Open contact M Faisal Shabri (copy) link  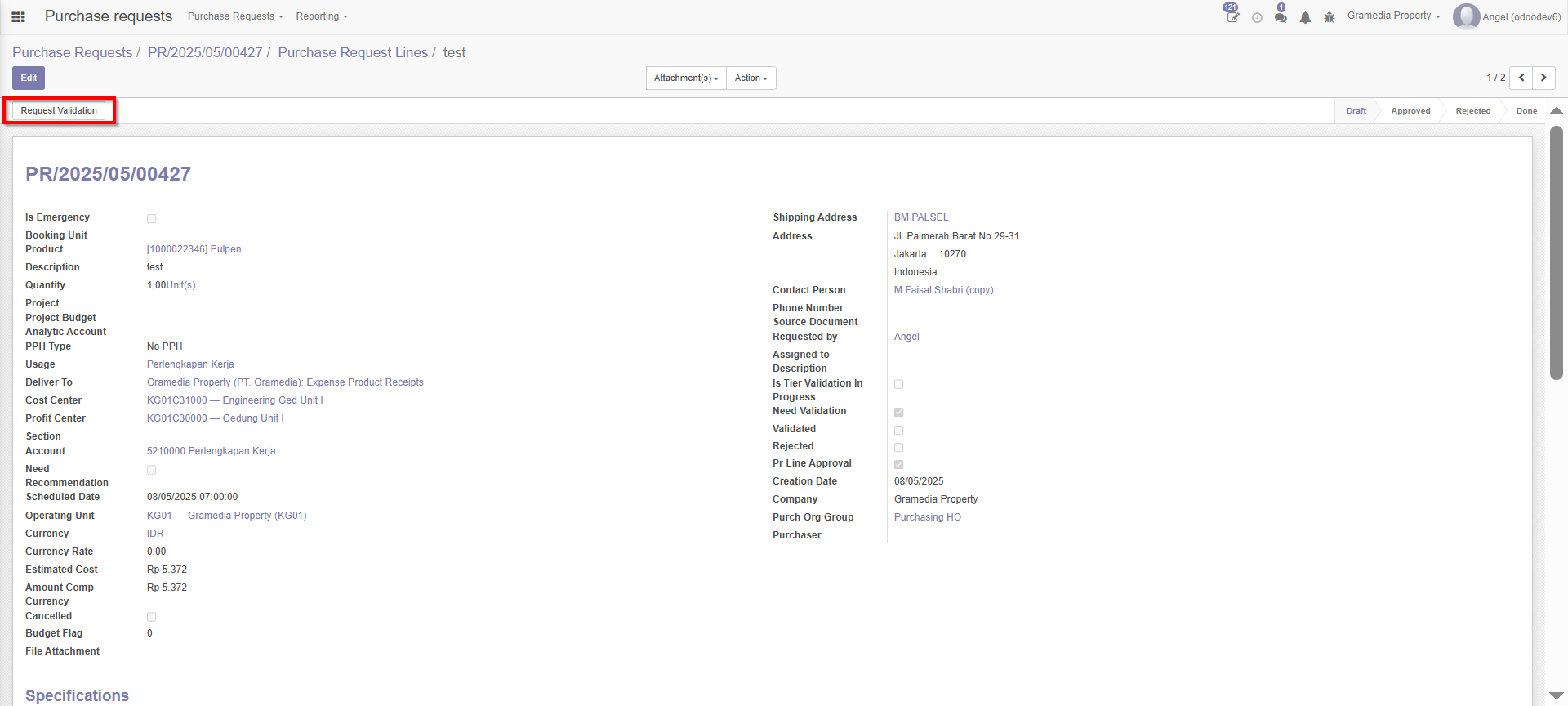coord(943,290)
